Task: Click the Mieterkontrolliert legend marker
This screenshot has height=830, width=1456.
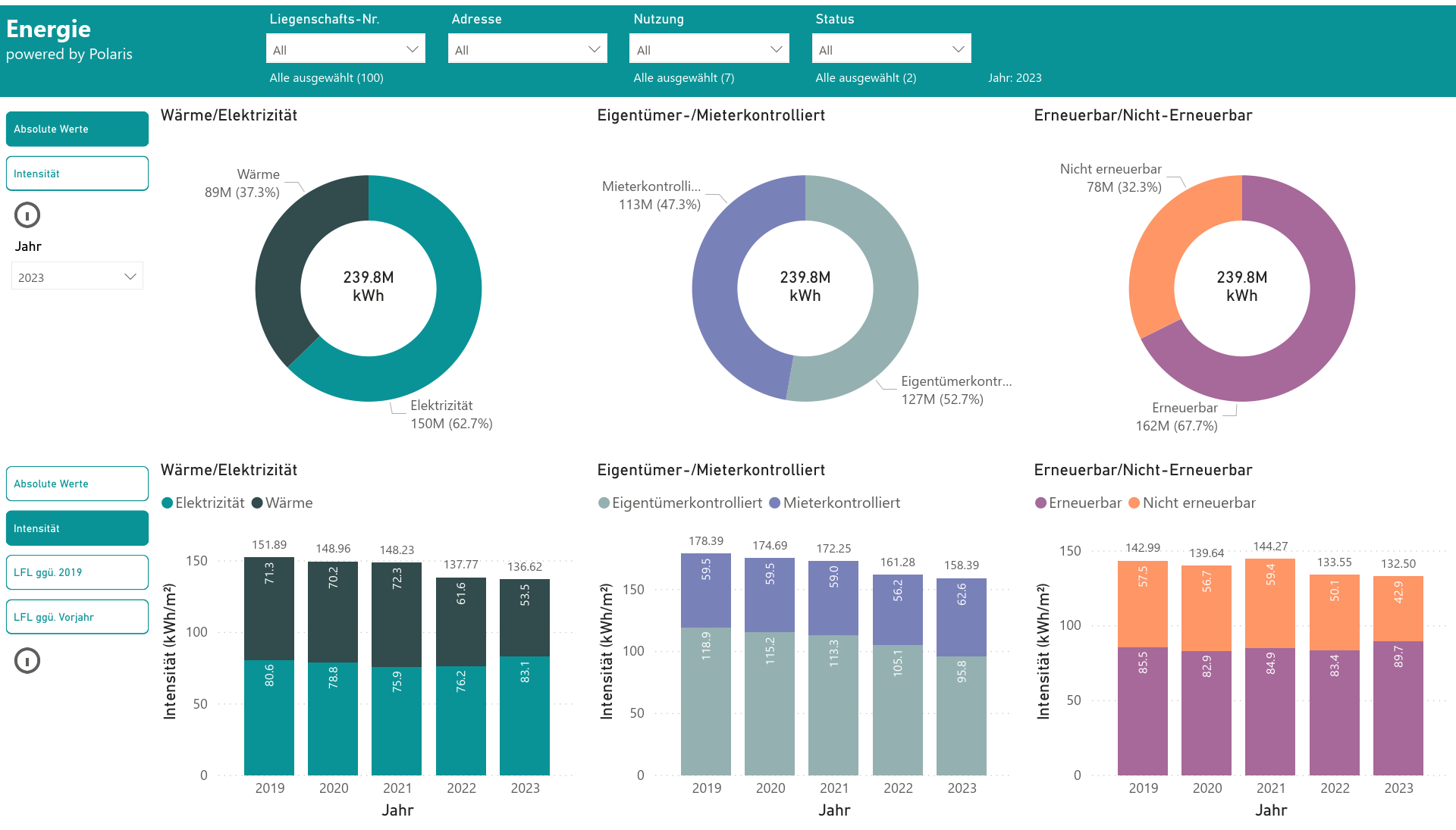Action: [775, 503]
